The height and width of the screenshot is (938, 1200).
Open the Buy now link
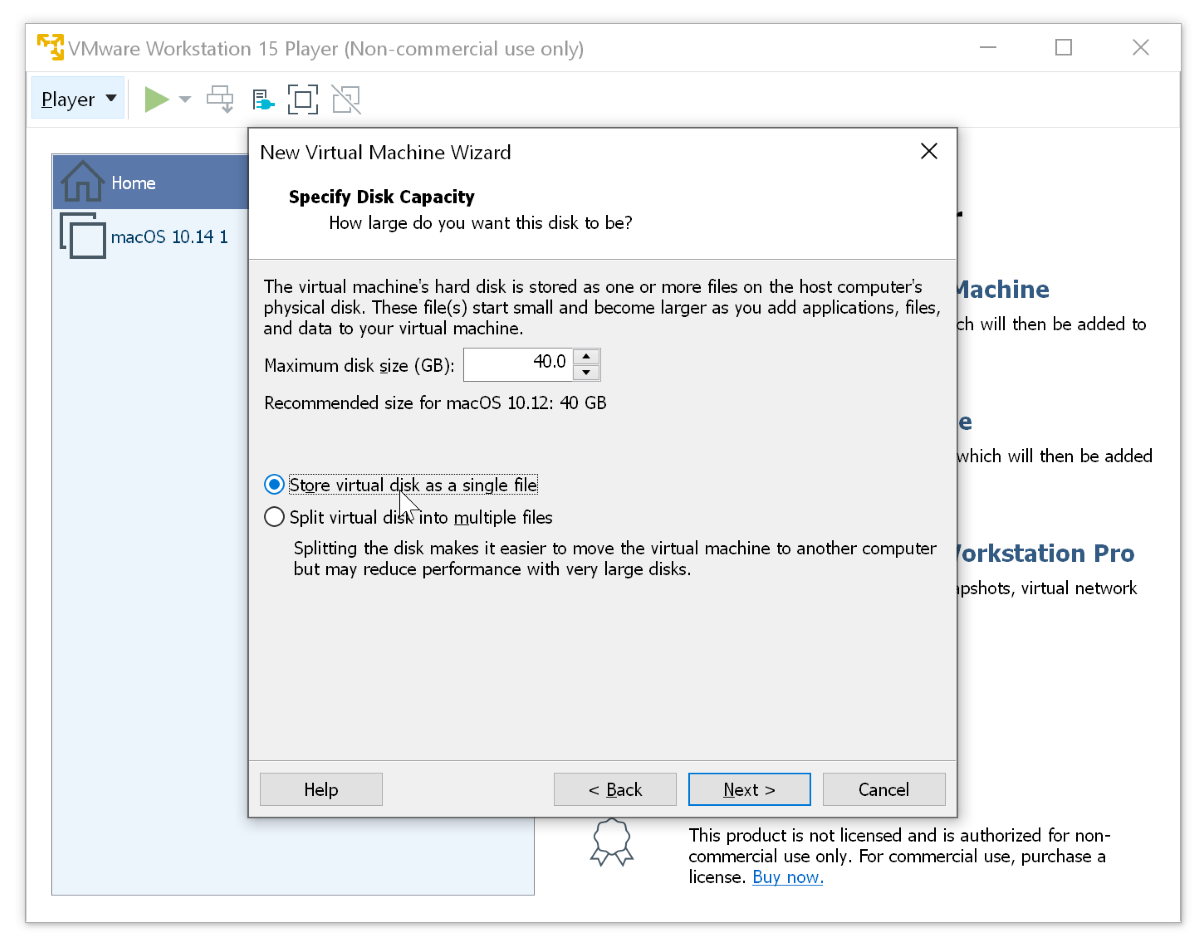pyautogui.click(x=788, y=877)
